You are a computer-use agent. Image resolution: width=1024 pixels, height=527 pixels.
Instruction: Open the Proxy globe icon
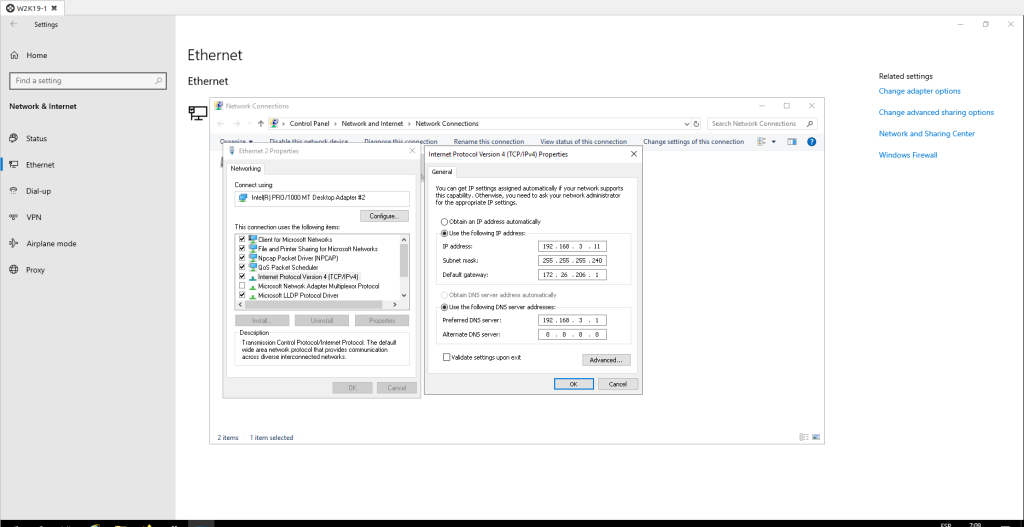pos(14,270)
